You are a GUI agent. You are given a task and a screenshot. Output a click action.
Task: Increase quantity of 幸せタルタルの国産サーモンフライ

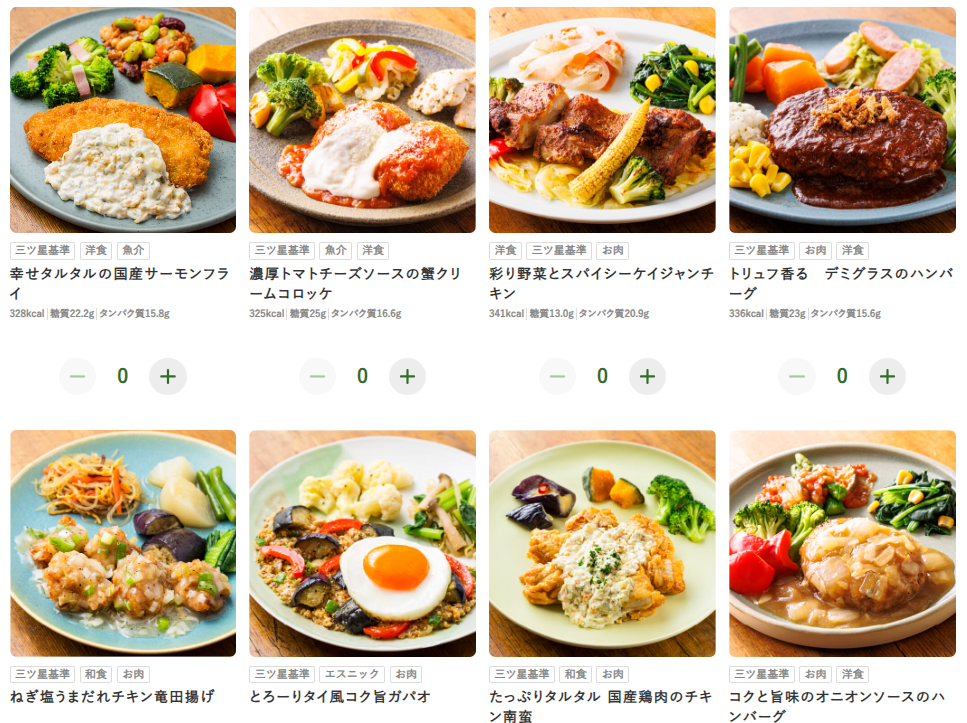(x=168, y=376)
